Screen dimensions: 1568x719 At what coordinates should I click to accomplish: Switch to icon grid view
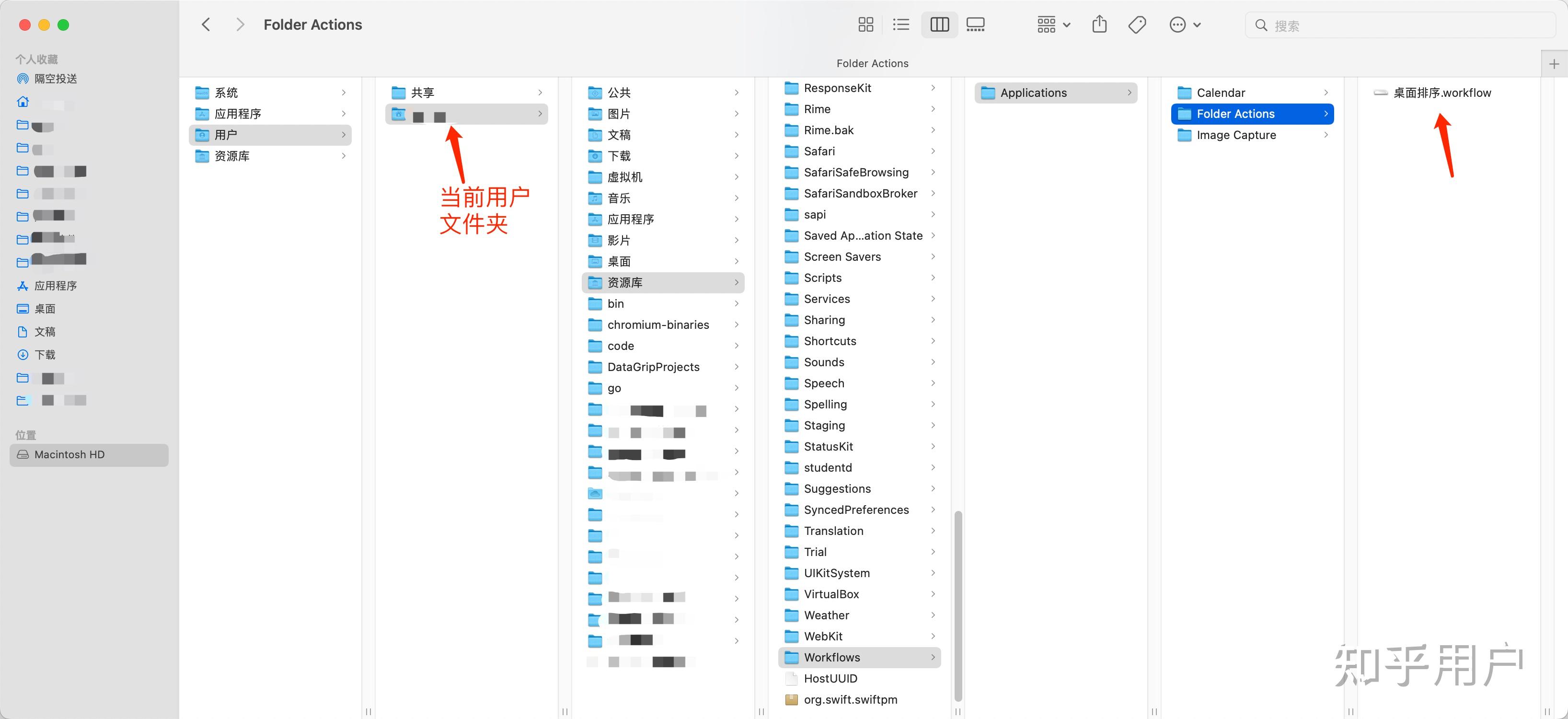(x=865, y=25)
